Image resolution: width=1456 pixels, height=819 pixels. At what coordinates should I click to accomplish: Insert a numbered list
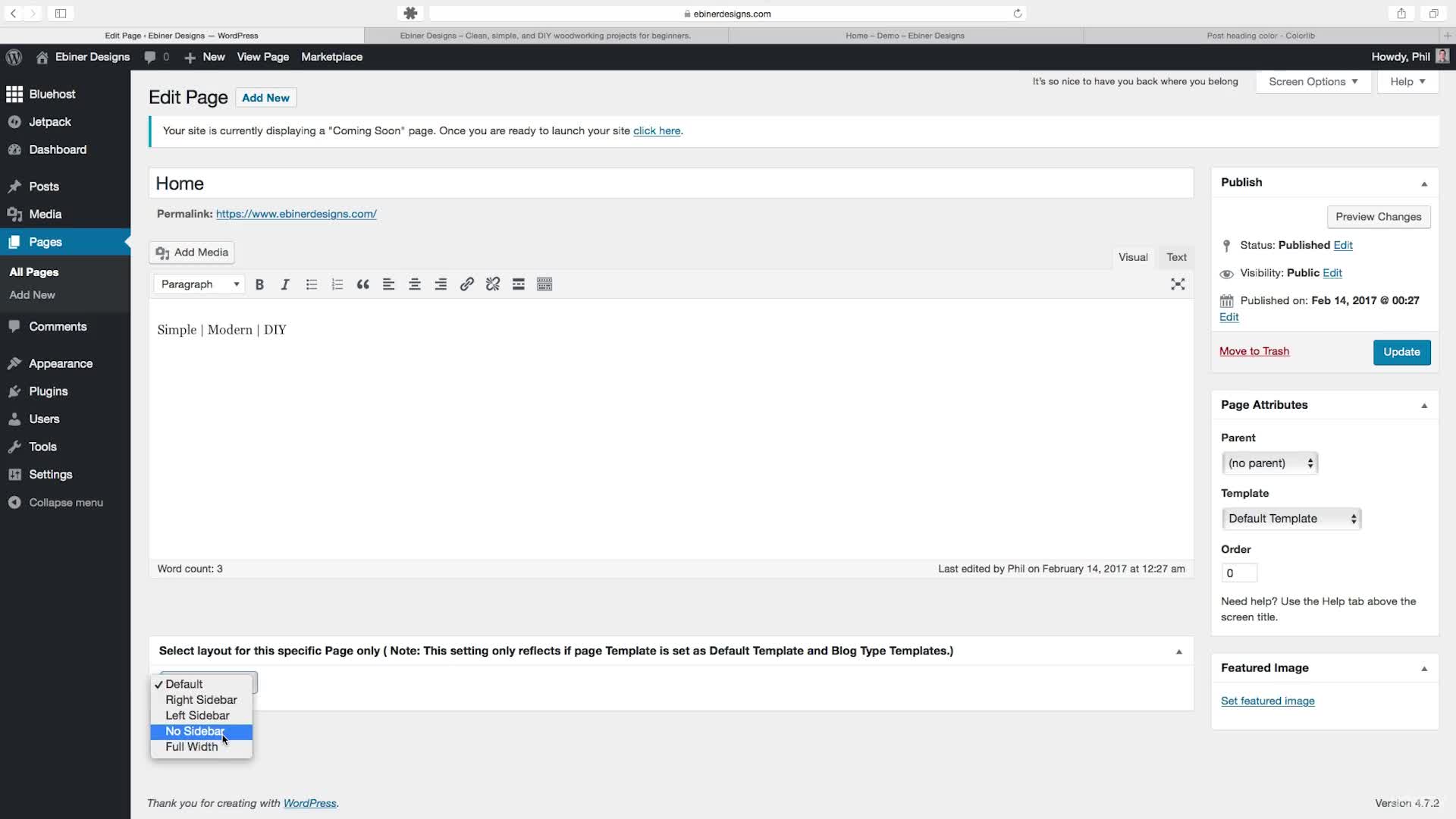337,284
